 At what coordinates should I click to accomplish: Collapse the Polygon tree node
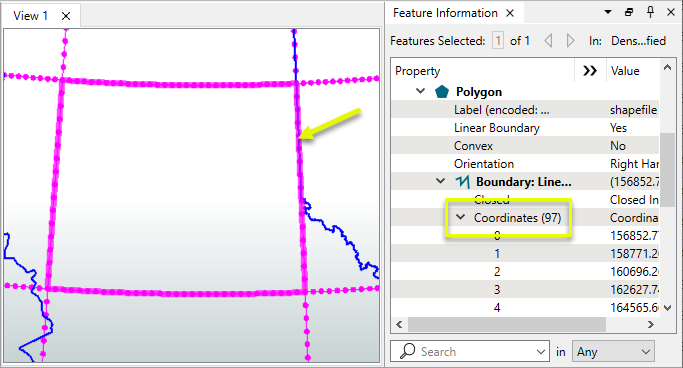pyautogui.click(x=420, y=91)
